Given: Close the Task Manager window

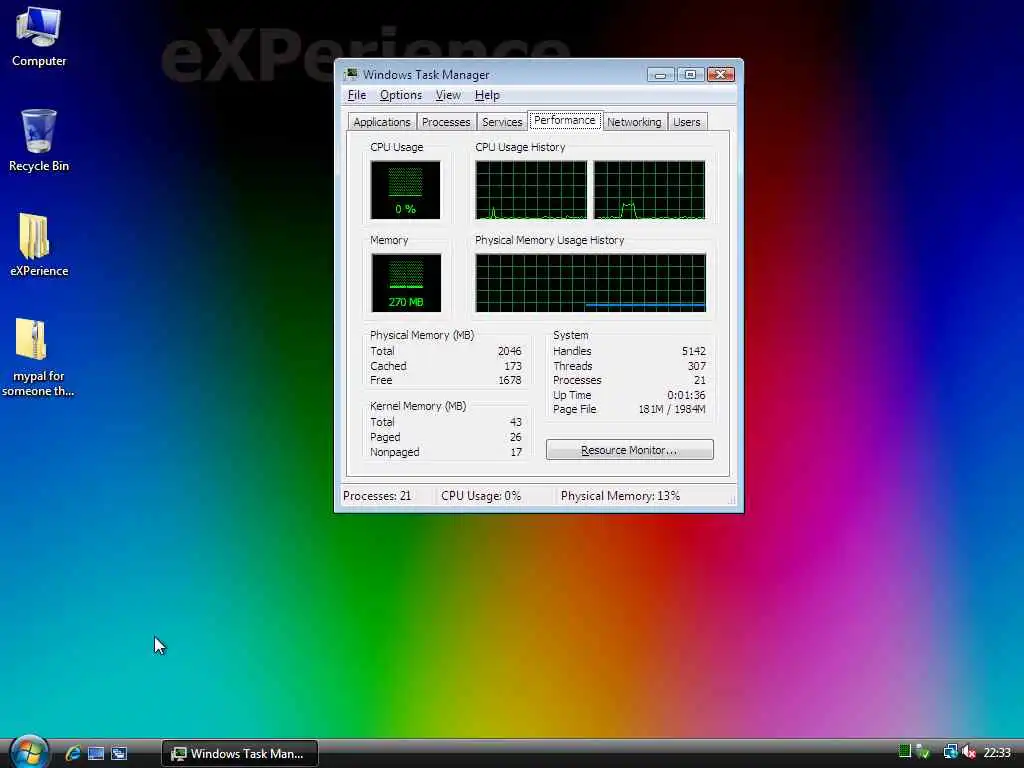Looking at the screenshot, I should 721,75.
